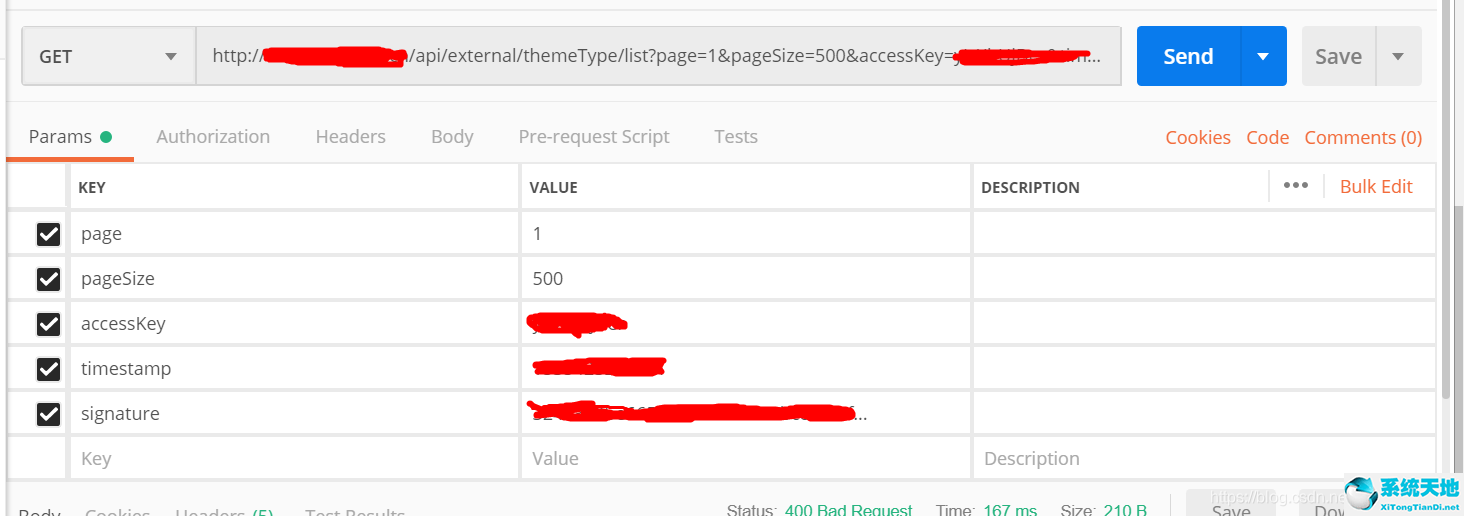Click the 400 Bad Request status text
The image size is (1464, 516).
[x=848, y=510]
